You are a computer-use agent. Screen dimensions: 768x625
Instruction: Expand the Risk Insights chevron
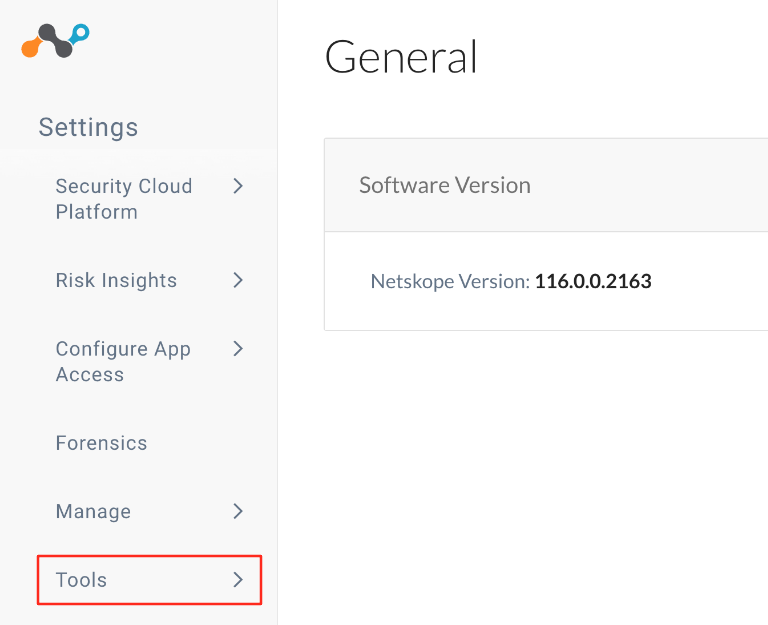(x=238, y=280)
